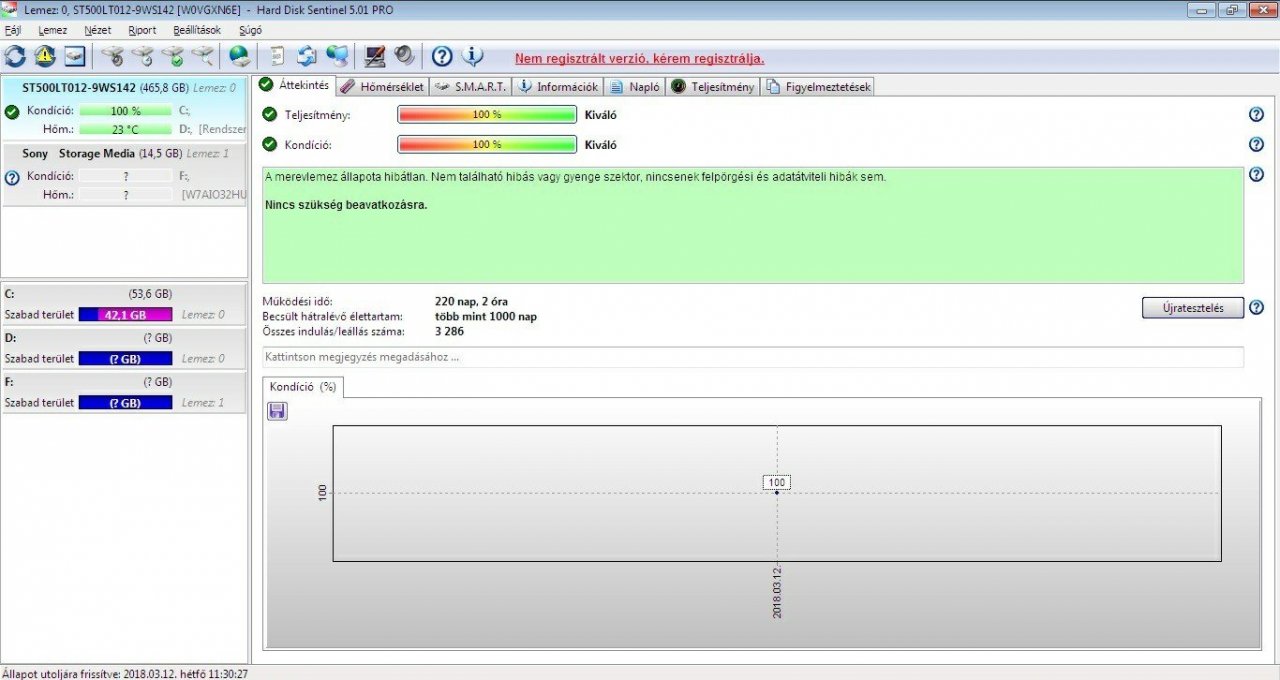Click the globe toolbar icon
The image size is (1280, 680).
pos(240,56)
